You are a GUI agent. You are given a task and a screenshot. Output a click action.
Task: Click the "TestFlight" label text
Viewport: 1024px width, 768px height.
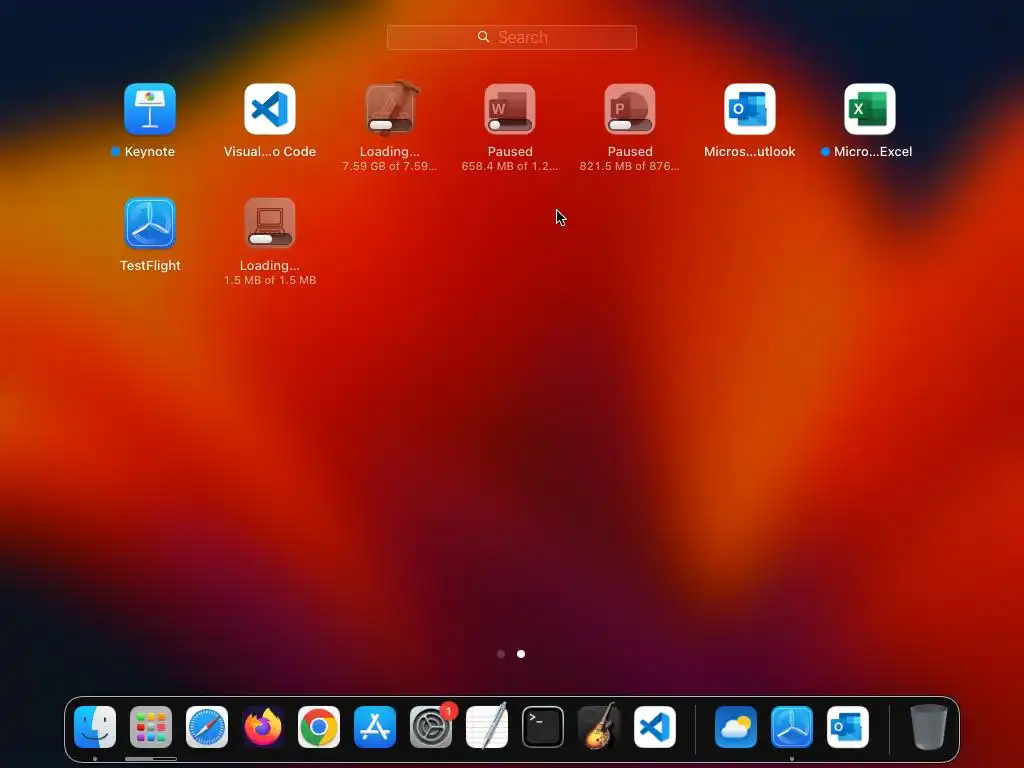[x=150, y=266]
